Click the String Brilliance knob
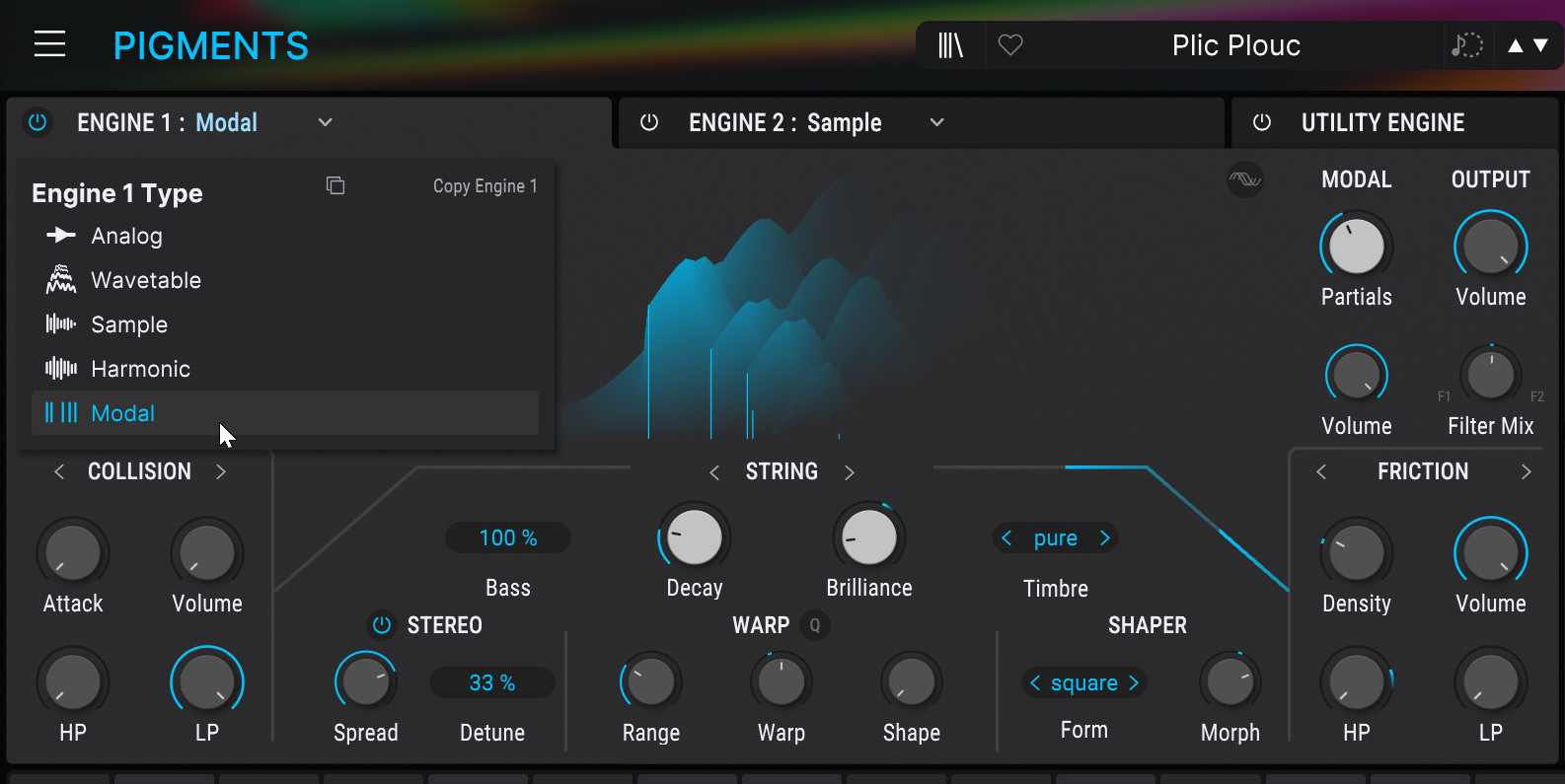The image size is (1565, 784). [869, 537]
